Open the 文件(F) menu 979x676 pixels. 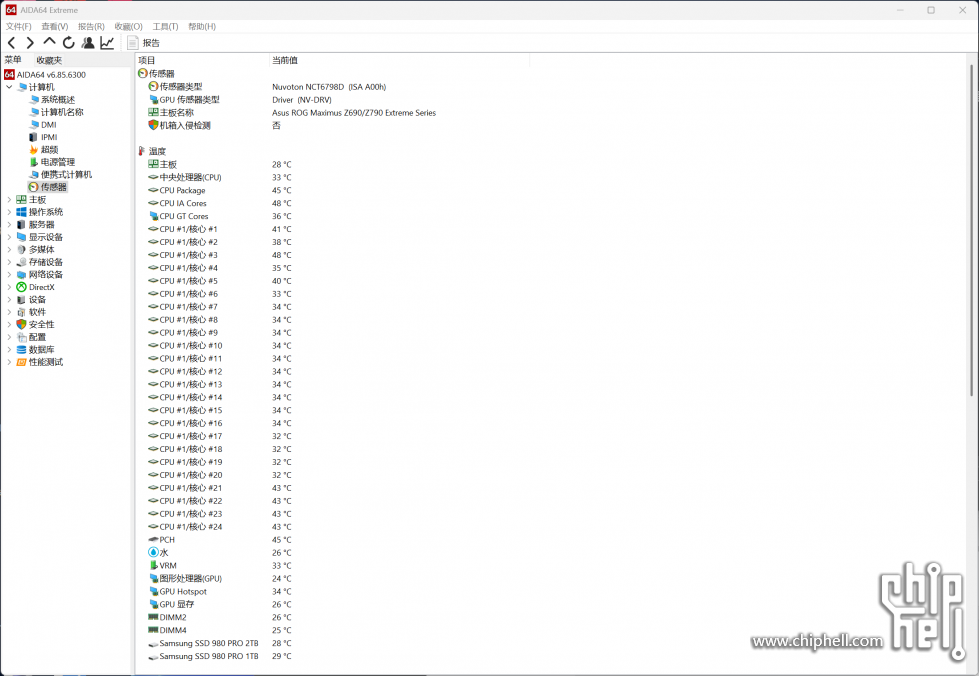(x=19, y=26)
